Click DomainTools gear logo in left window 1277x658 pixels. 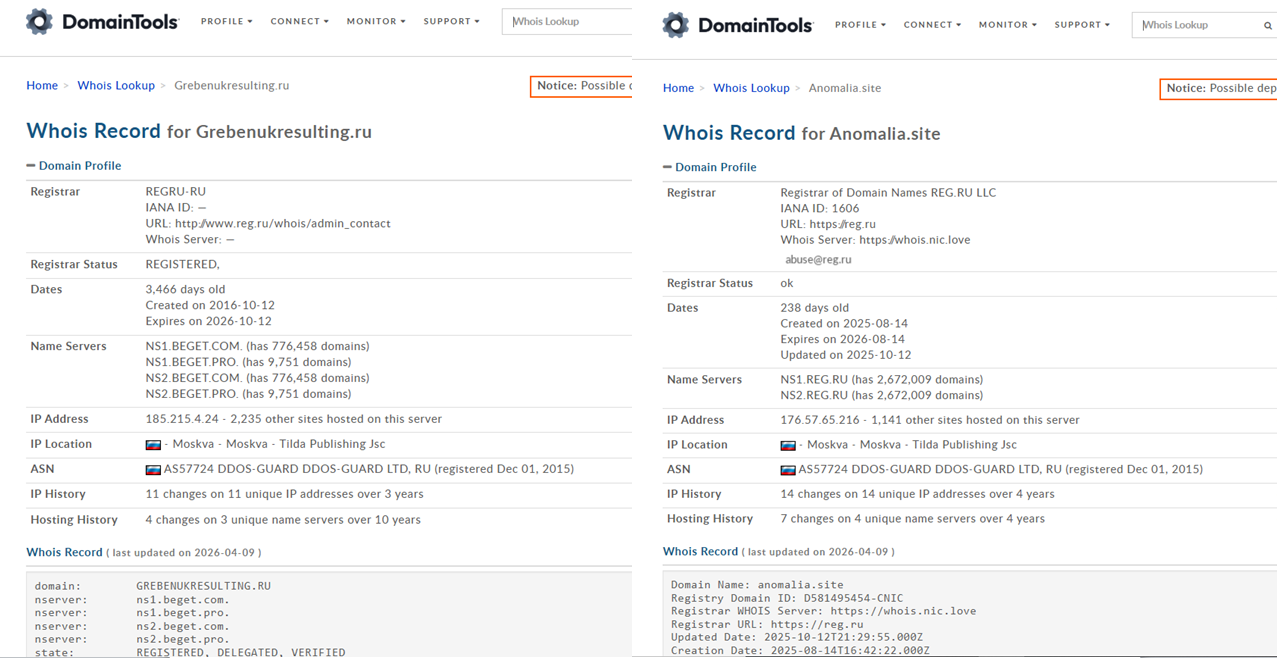click(x=39, y=21)
